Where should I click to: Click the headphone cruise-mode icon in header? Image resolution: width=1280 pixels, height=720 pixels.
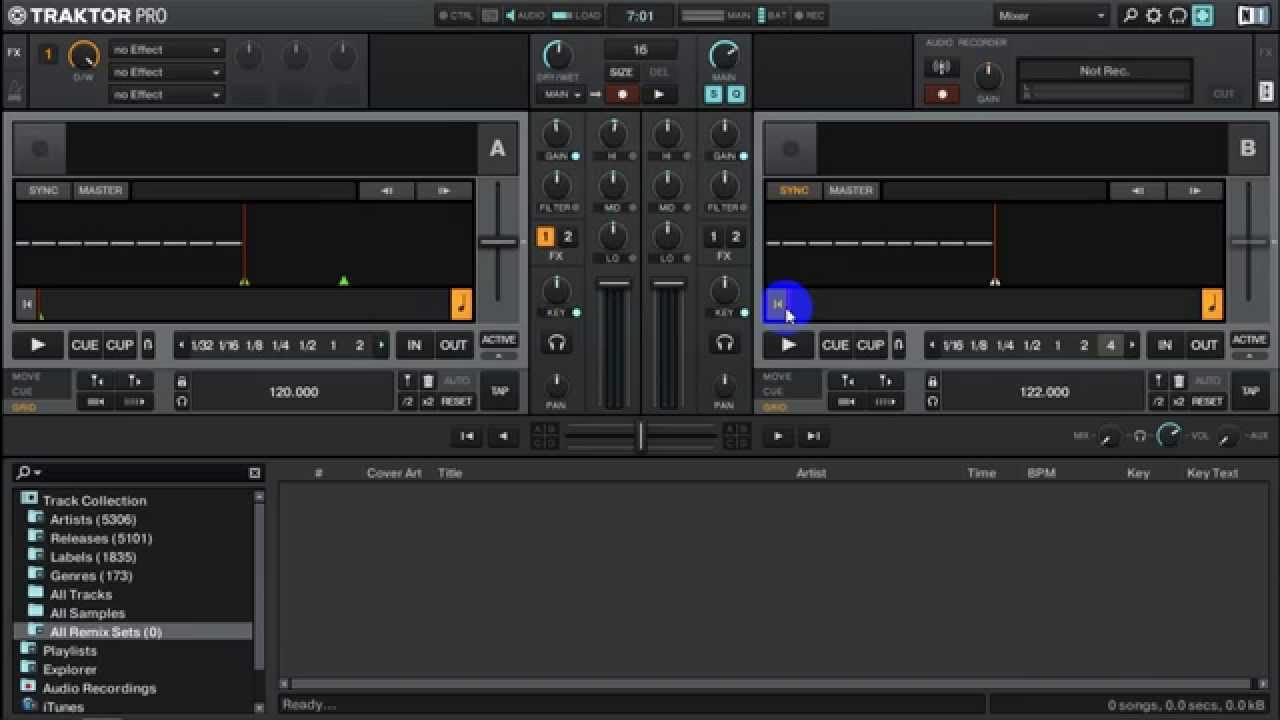pyautogui.click(x=1177, y=15)
